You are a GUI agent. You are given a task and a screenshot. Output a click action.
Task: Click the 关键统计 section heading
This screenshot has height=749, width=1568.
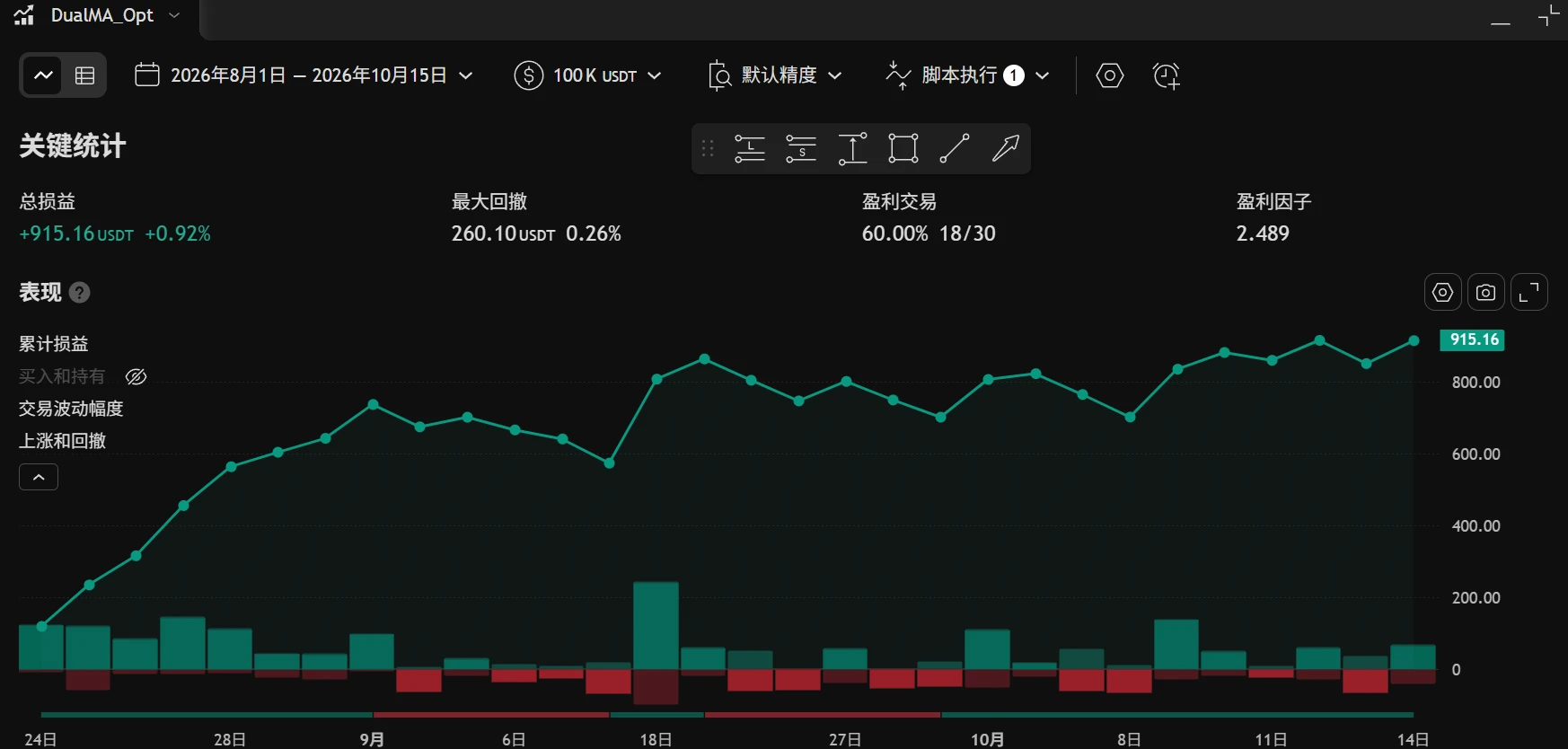[x=73, y=145]
